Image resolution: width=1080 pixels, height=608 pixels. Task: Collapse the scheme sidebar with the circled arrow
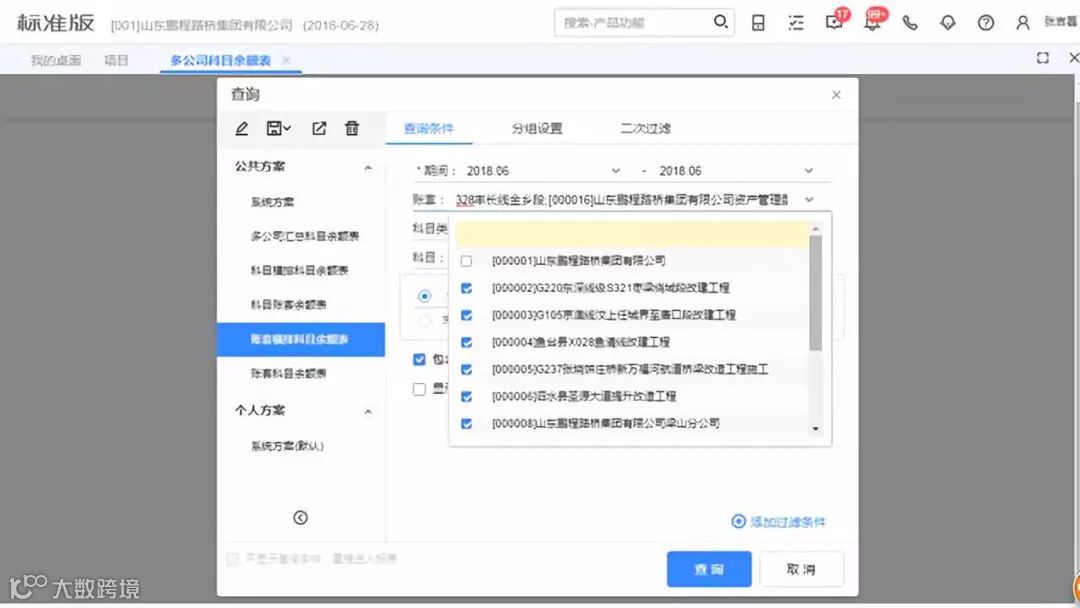(300, 517)
